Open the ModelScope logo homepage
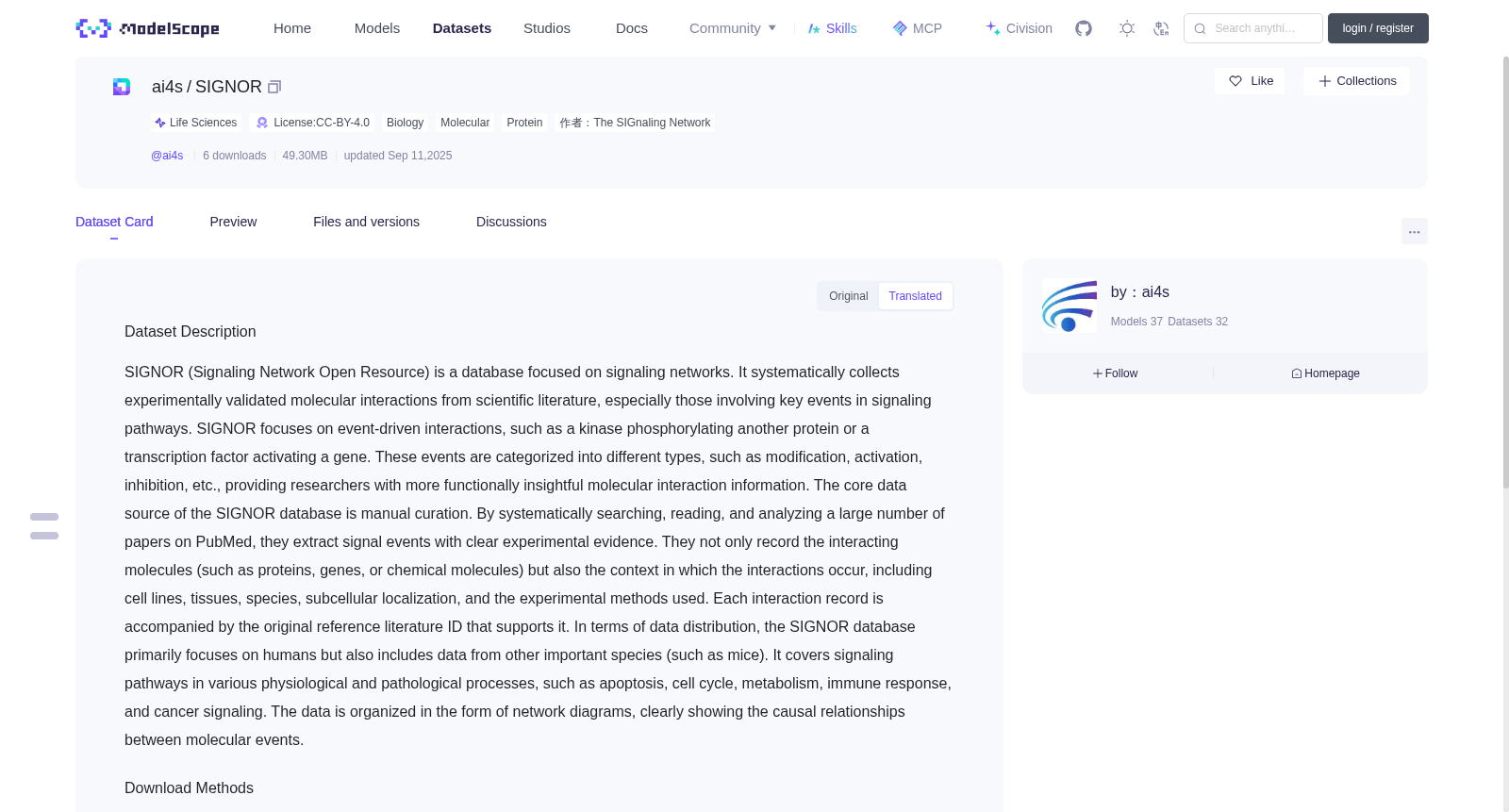 [x=147, y=28]
